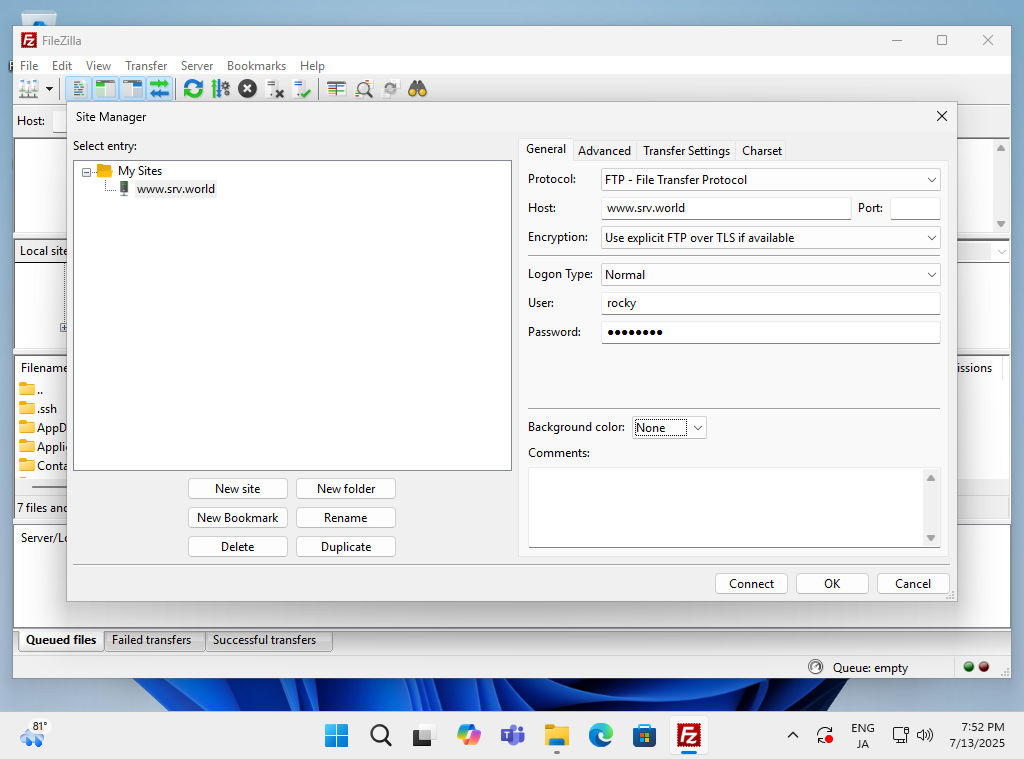Click Cancel in Site Manager
Image resolution: width=1024 pixels, height=759 pixels.
pos(913,584)
